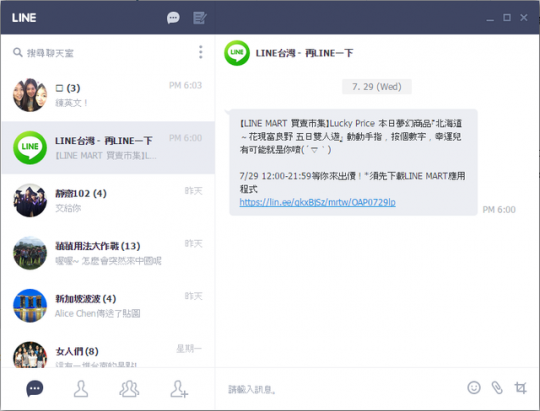Open the Groups tab icon
Screen dimensions: 540x411
click(x=129, y=389)
